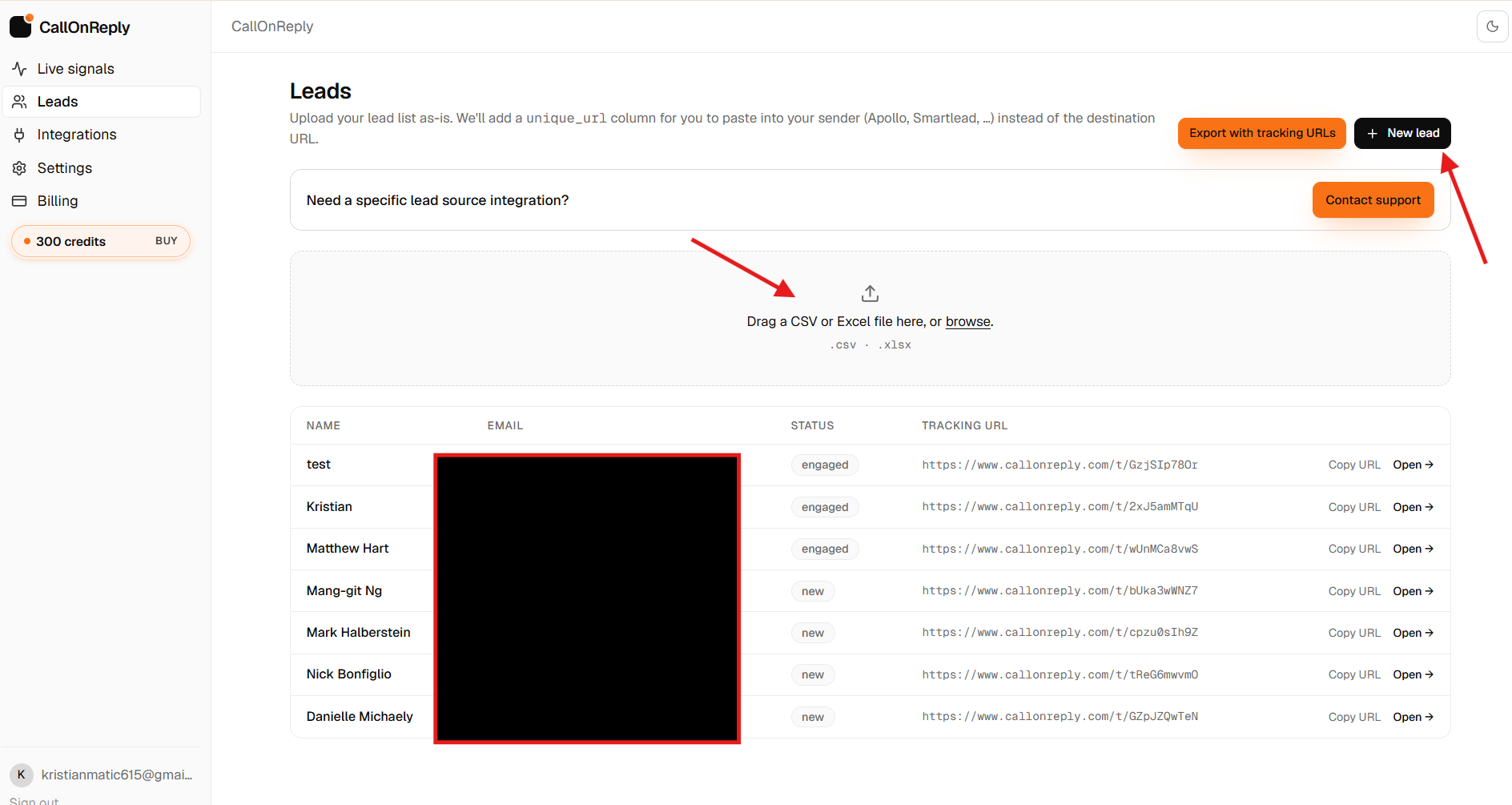Image resolution: width=1512 pixels, height=805 pixels.
Task: Add a New lead
Action: (1402, 133)
